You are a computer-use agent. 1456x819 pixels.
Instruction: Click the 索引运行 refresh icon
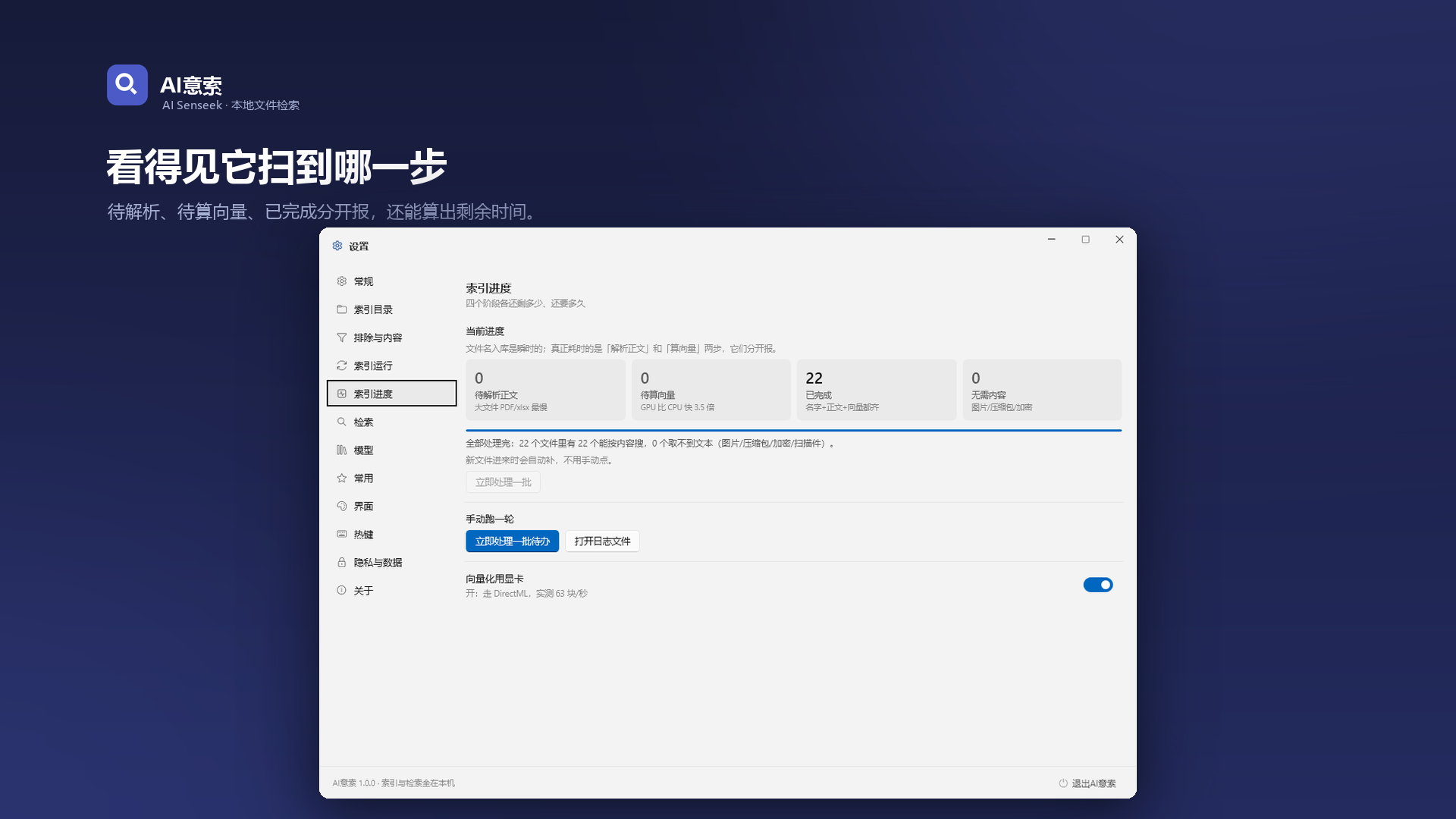[341, 366]
